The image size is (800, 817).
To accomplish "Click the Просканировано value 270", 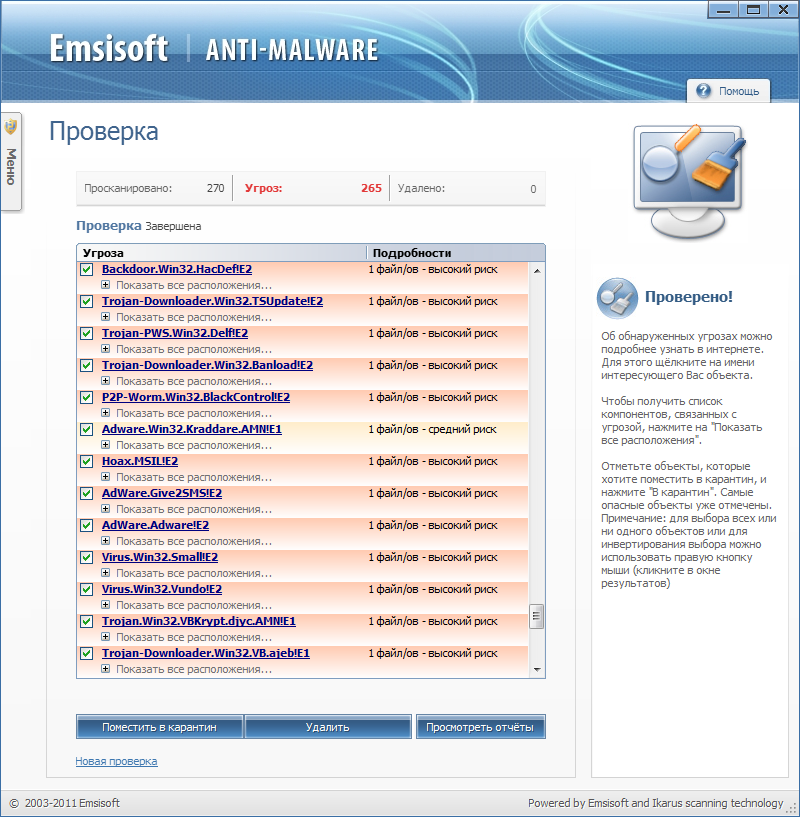I will (x=215, y=188).
